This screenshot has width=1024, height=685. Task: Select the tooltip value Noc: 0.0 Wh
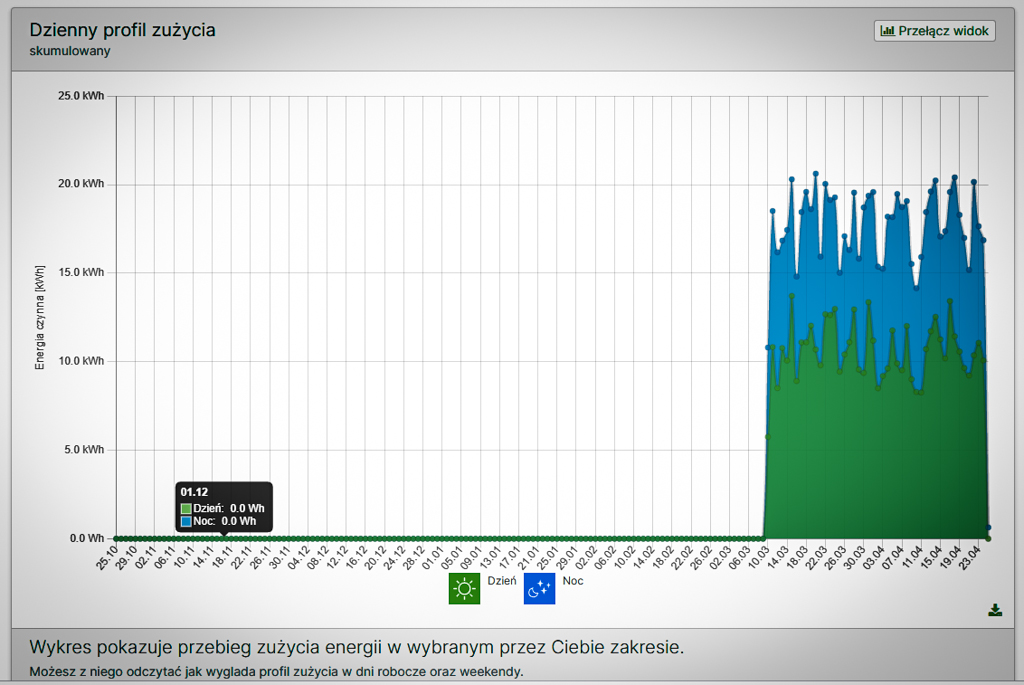coord(225,521)
